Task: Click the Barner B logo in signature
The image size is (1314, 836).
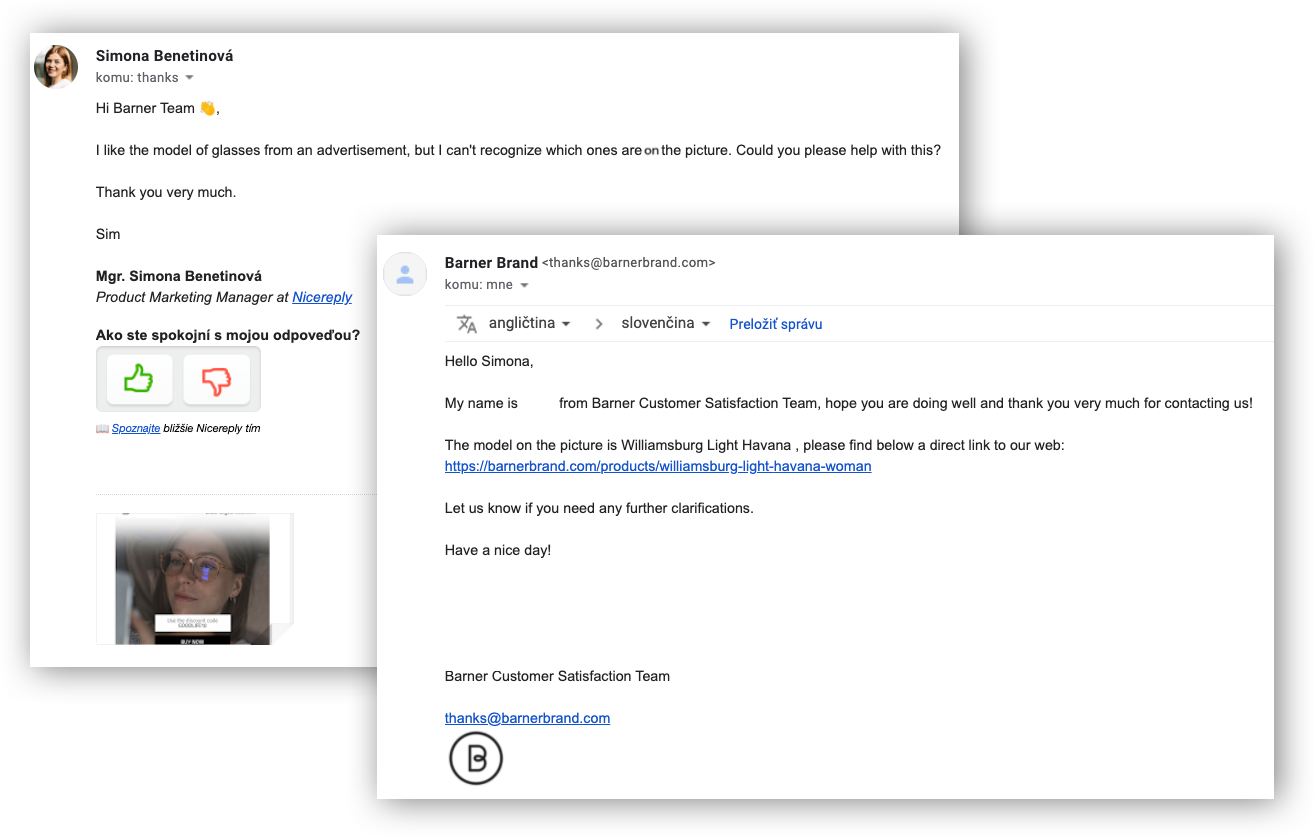Action: coord(476,760)
